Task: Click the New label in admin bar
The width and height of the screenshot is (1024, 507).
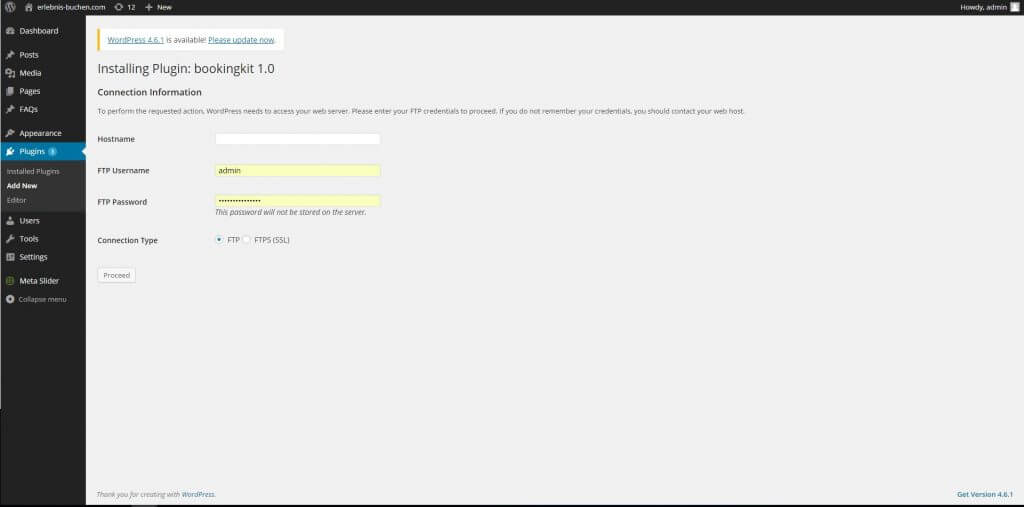Action: 165,7
